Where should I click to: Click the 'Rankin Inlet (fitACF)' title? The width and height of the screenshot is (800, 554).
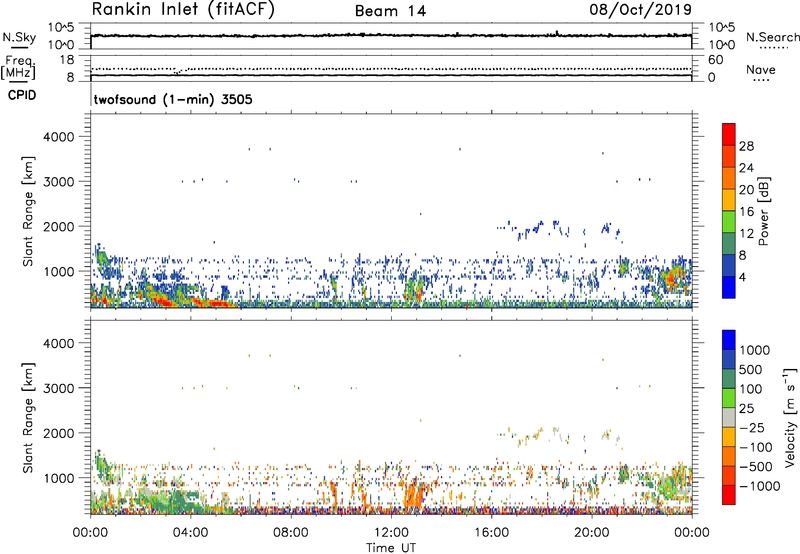click(183, 10)
